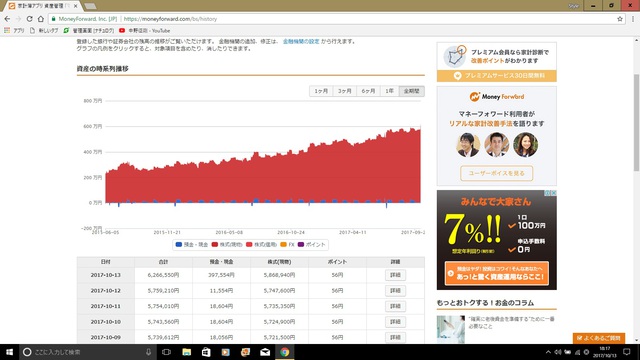Click the 株式(現物) column header

click(x=279, y=262)
